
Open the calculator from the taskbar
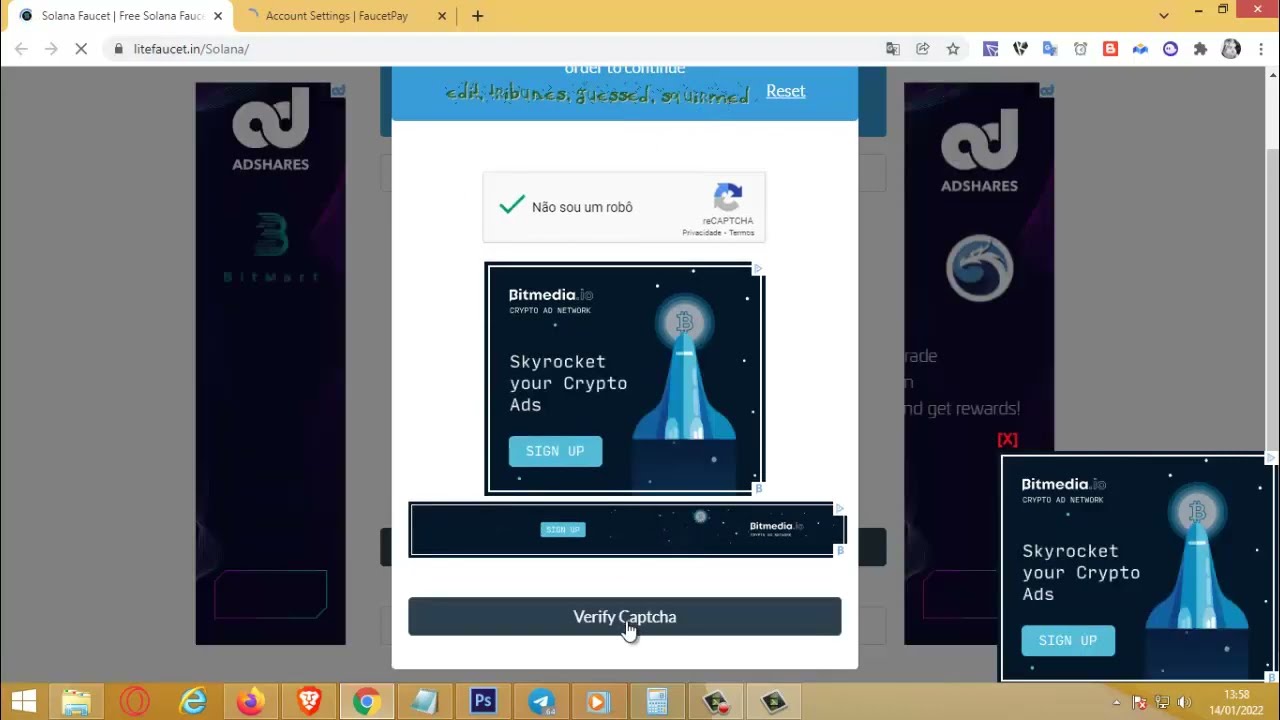click(x=657, y=702)
